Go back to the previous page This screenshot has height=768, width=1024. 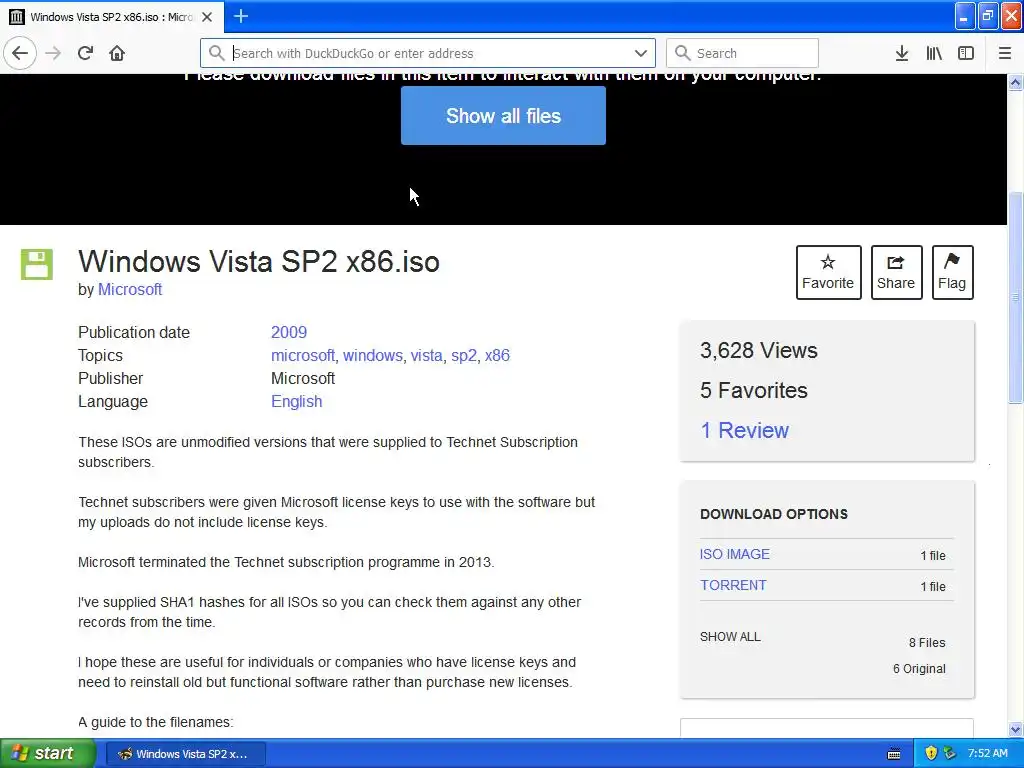20,53
